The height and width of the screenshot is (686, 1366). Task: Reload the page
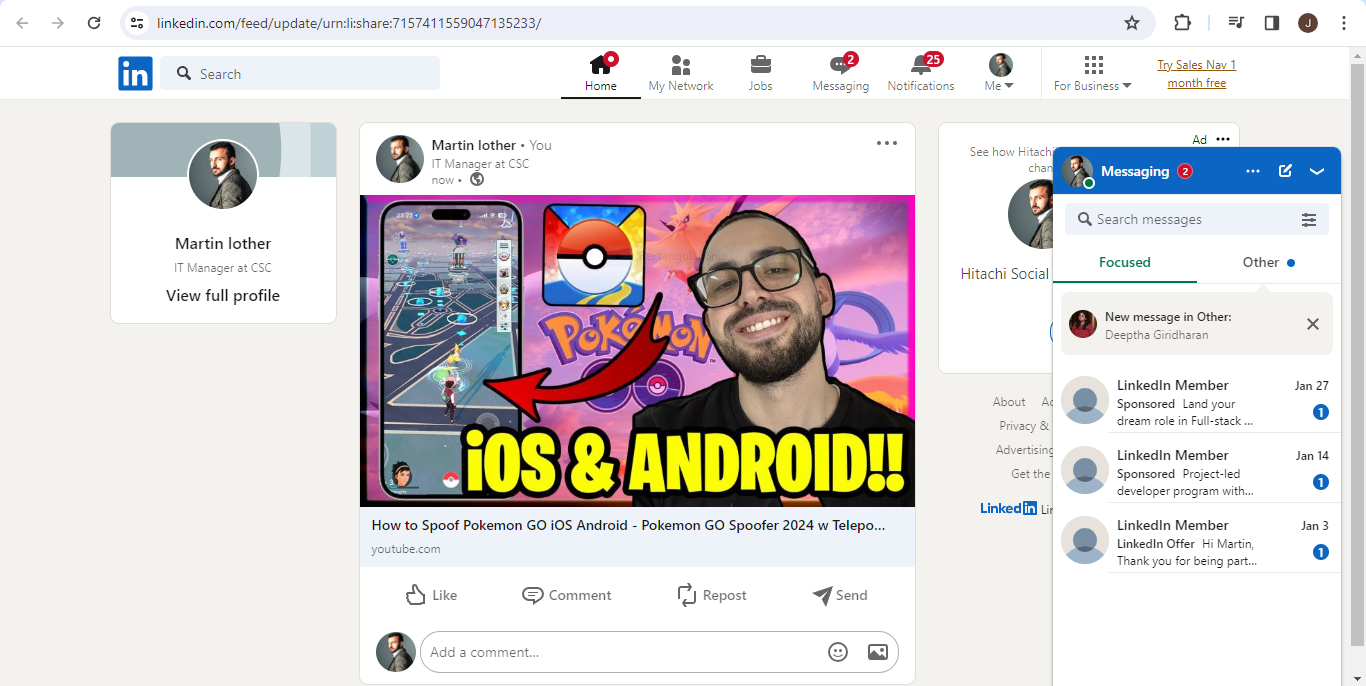point(94,23)
